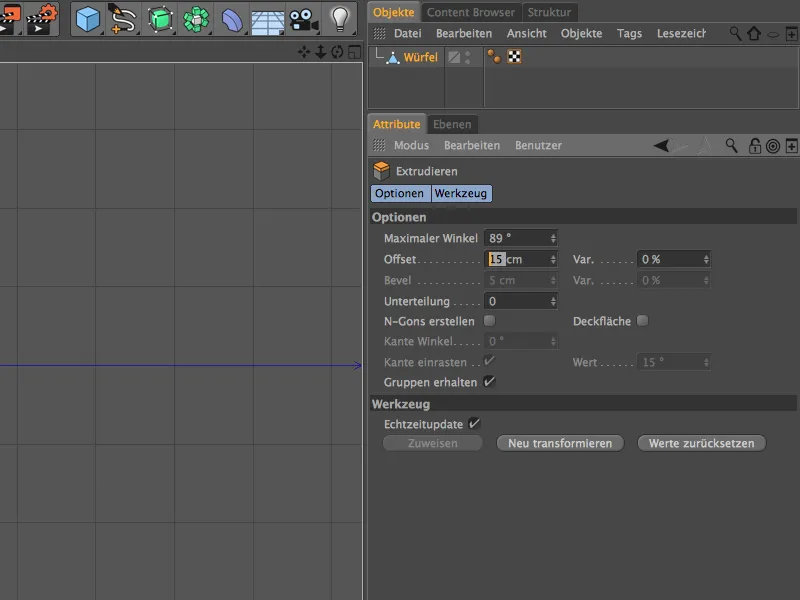Click the Neu transformieren button

[560, 443]
